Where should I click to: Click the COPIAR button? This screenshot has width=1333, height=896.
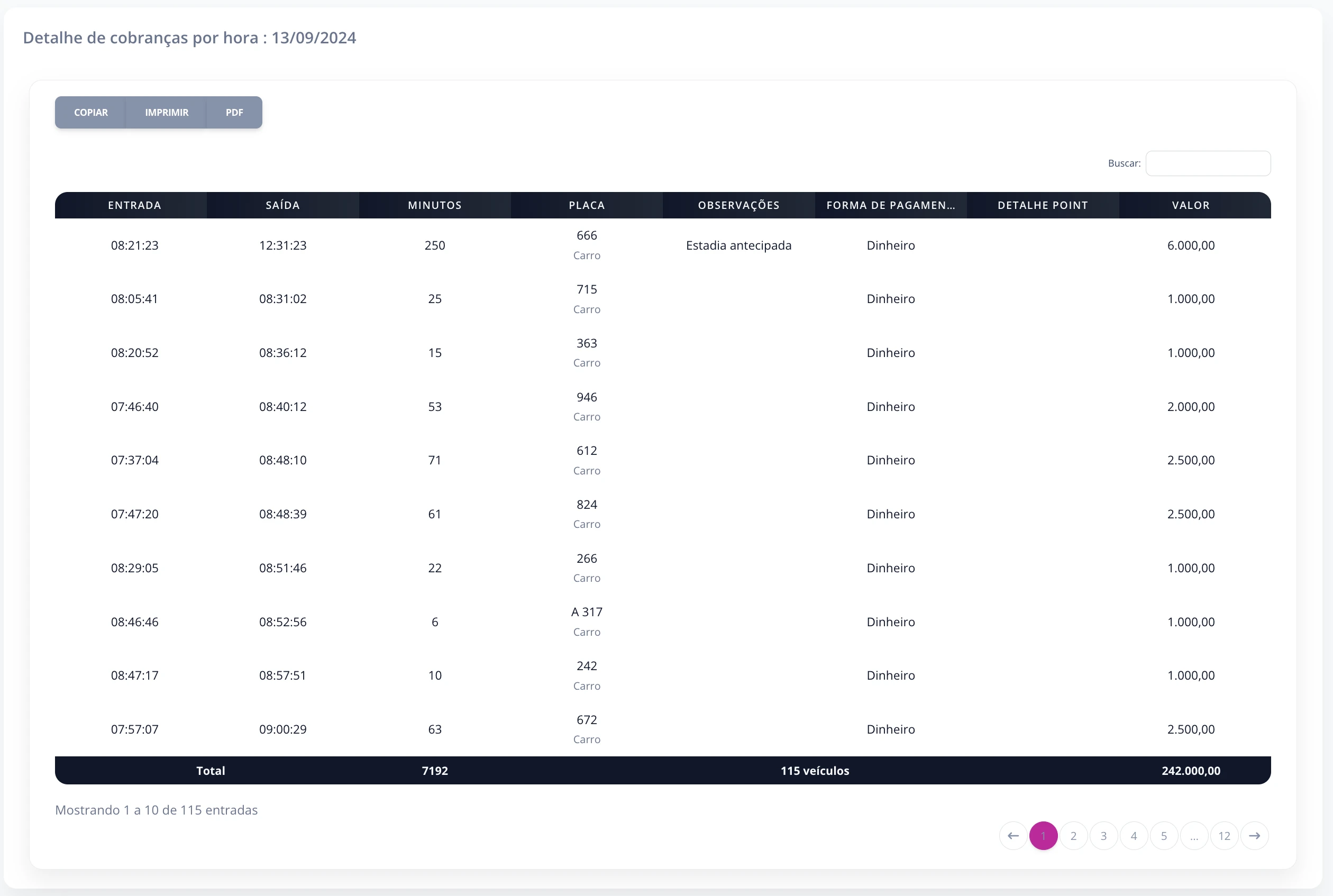(91, 113)
